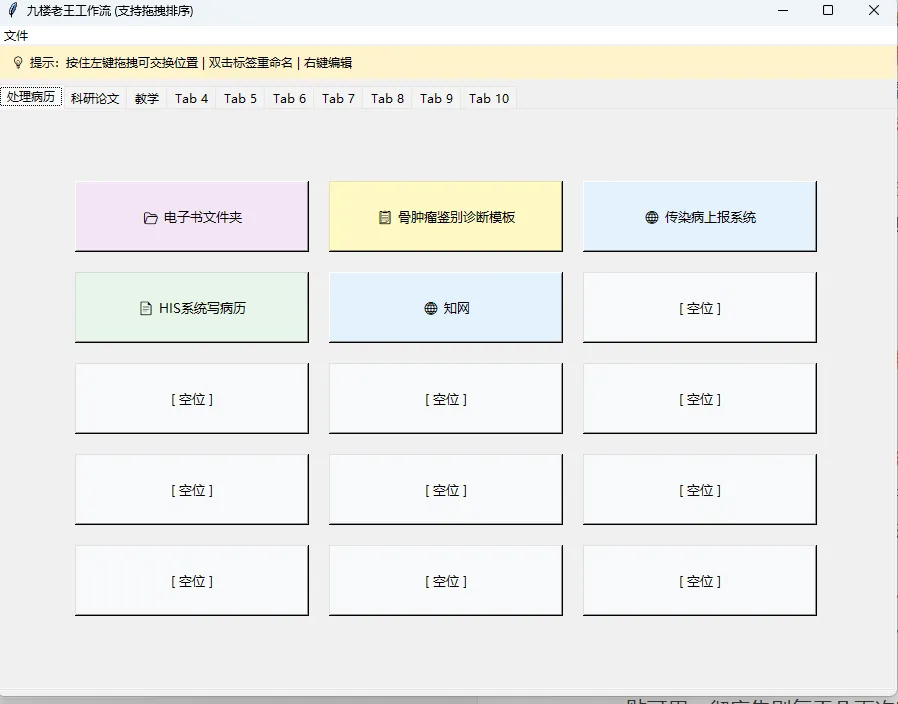This screenshot has width=898, height=704.
Task: Open Tab 4
Action: 191,99
